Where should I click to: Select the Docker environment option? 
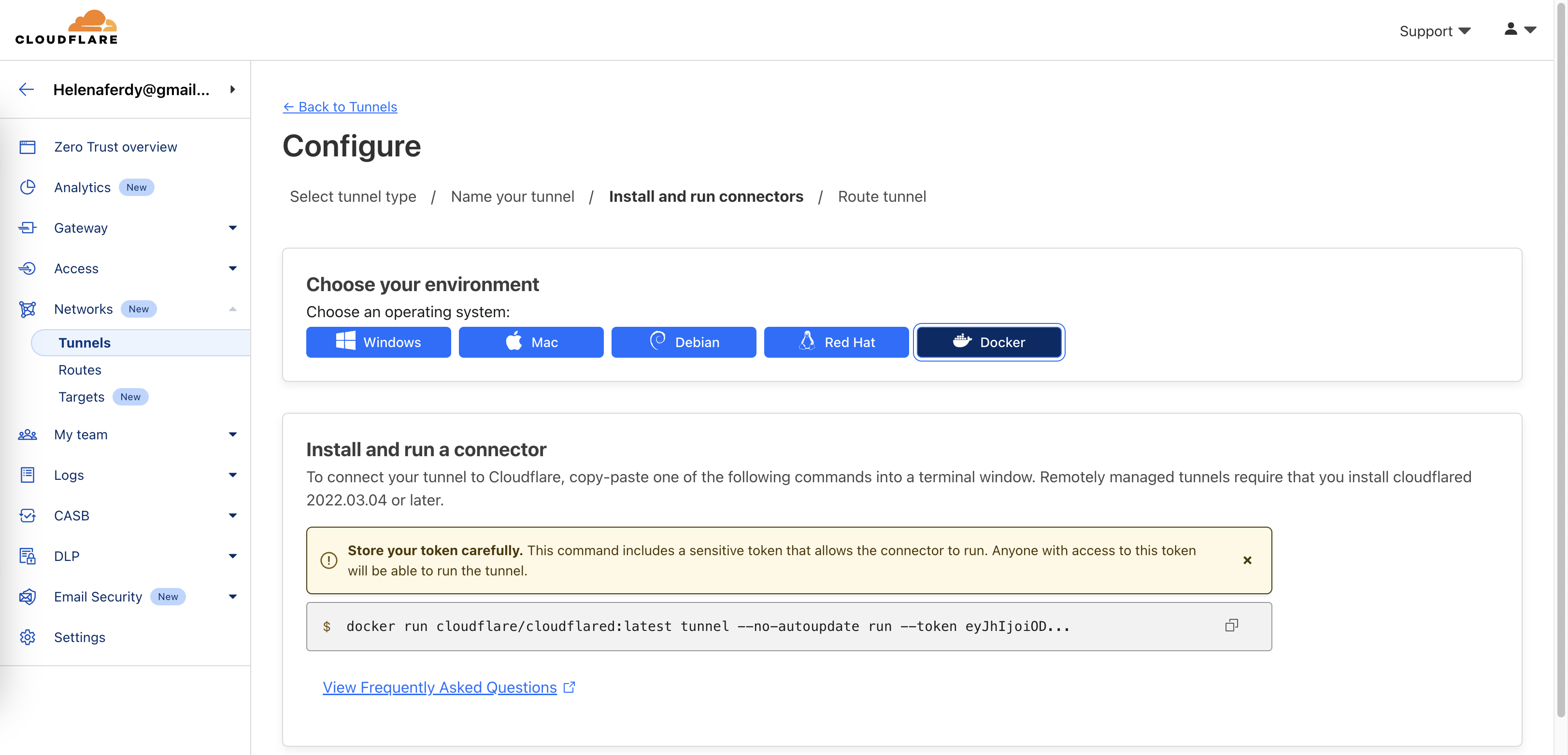[988, 342]
